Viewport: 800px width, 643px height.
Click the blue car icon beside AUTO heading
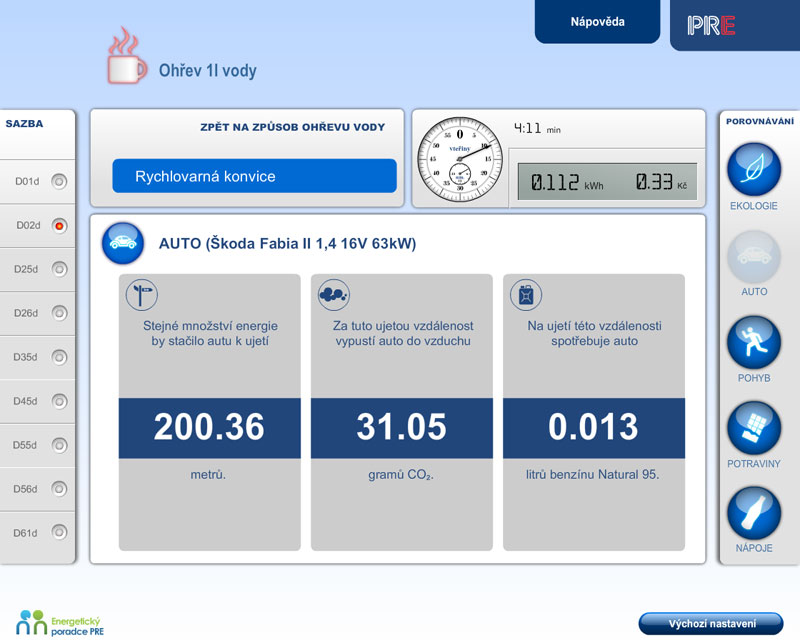(x=123, y=243)
